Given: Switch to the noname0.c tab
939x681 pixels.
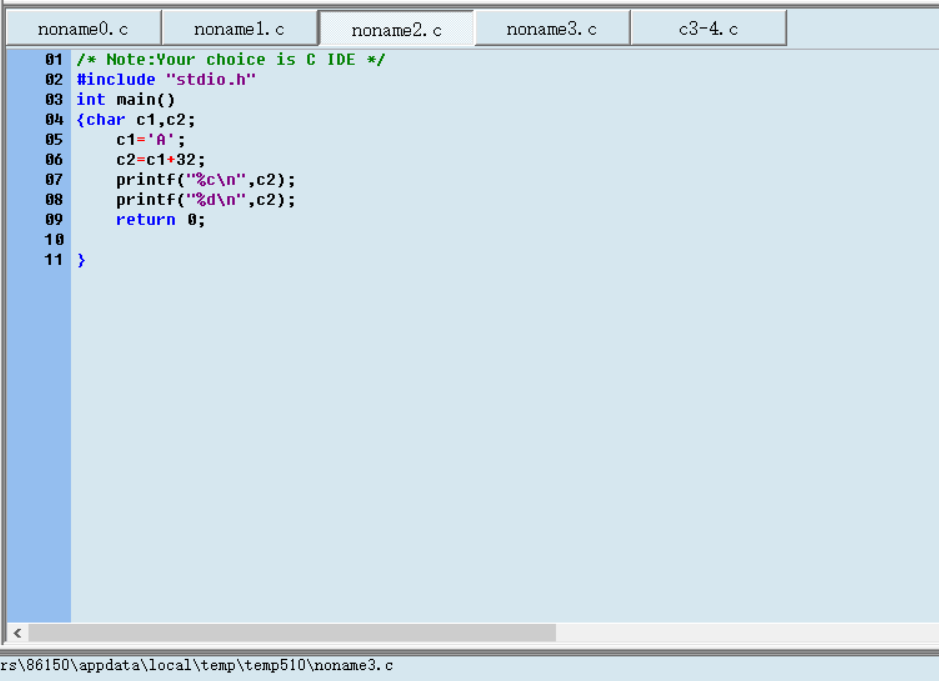Looking at the screenshot, I should (x=83, y=28).
